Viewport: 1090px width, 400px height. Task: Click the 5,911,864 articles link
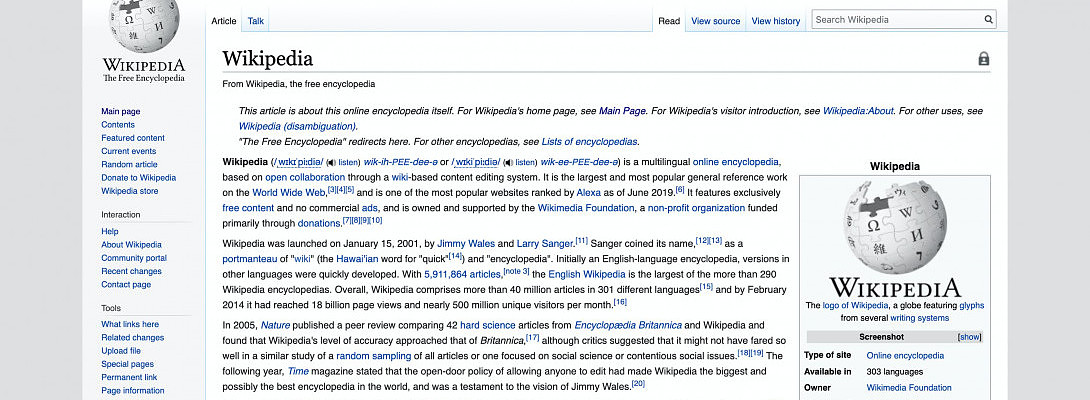coord(462,274)
